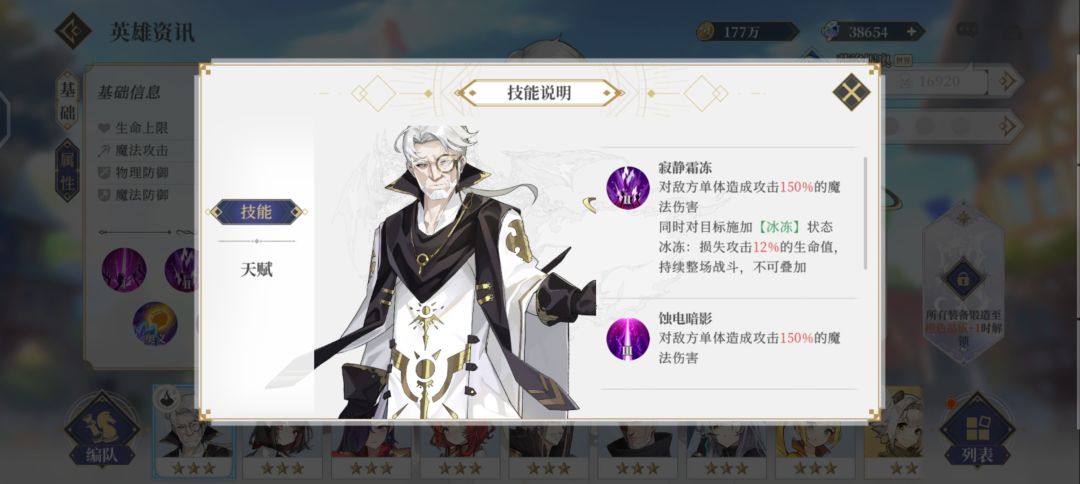
Task: Close the 技能说明 skill description popup
Action: click(851, 92)
